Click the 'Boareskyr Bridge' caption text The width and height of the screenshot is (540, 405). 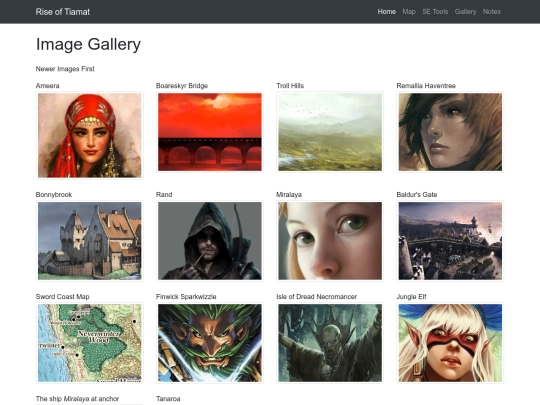click(182, 86)
